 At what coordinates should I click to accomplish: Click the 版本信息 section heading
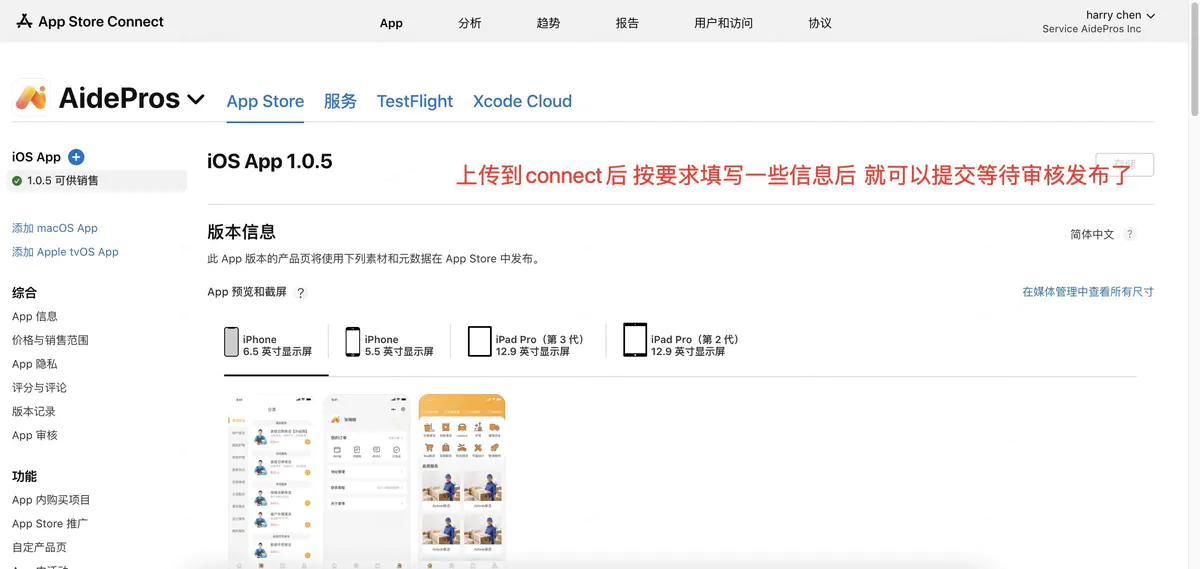tap(241, 232)
